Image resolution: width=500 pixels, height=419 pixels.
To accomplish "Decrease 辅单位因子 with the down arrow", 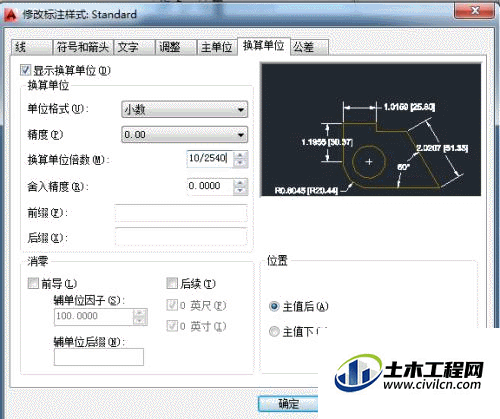I will [x=140, y=320].
